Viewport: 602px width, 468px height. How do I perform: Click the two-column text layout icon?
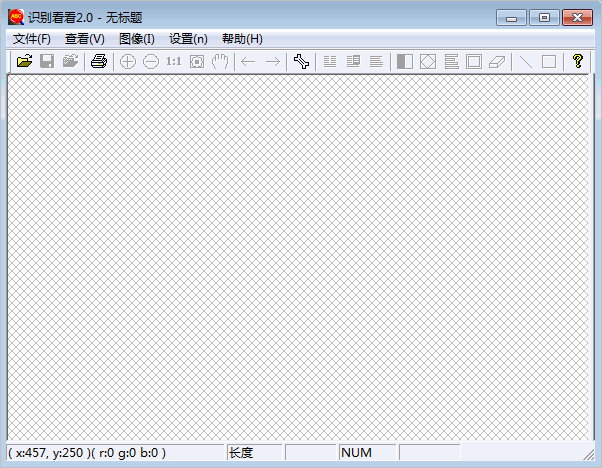[330, 61]
